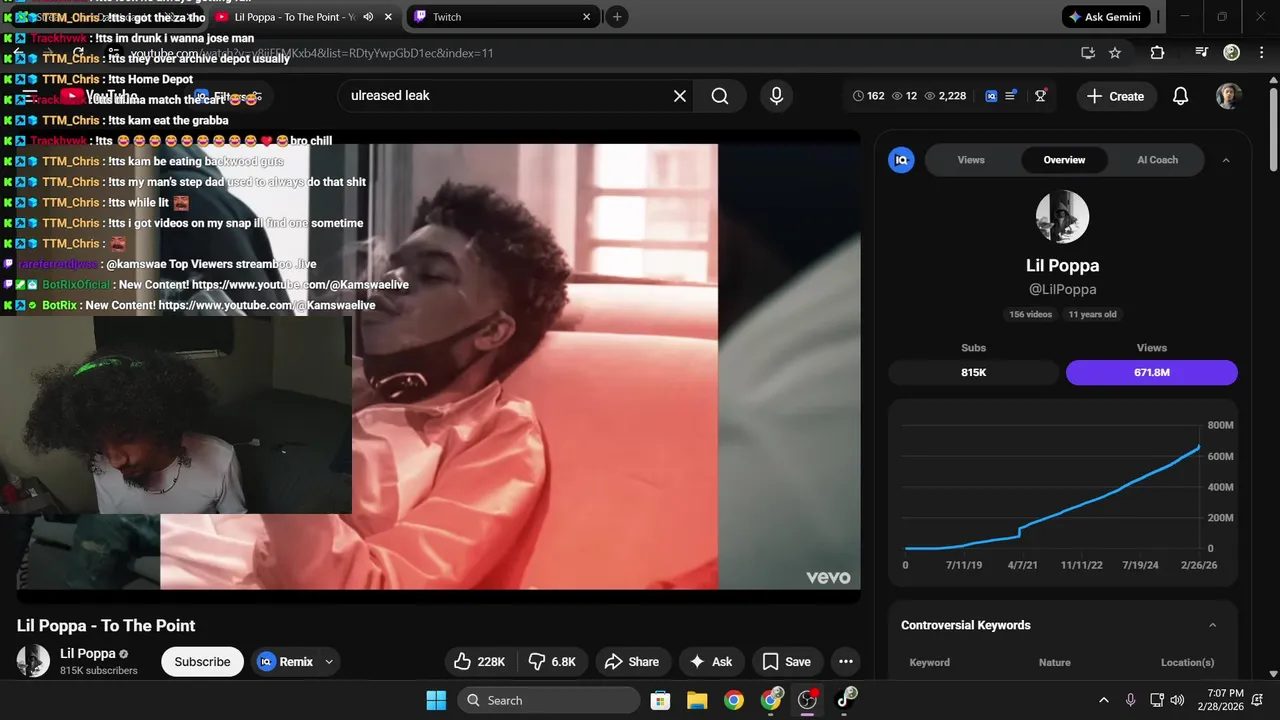The image size is (1280, 720).
Task: Click vidIQ Remix button
Action: click(x=286, y=662)
